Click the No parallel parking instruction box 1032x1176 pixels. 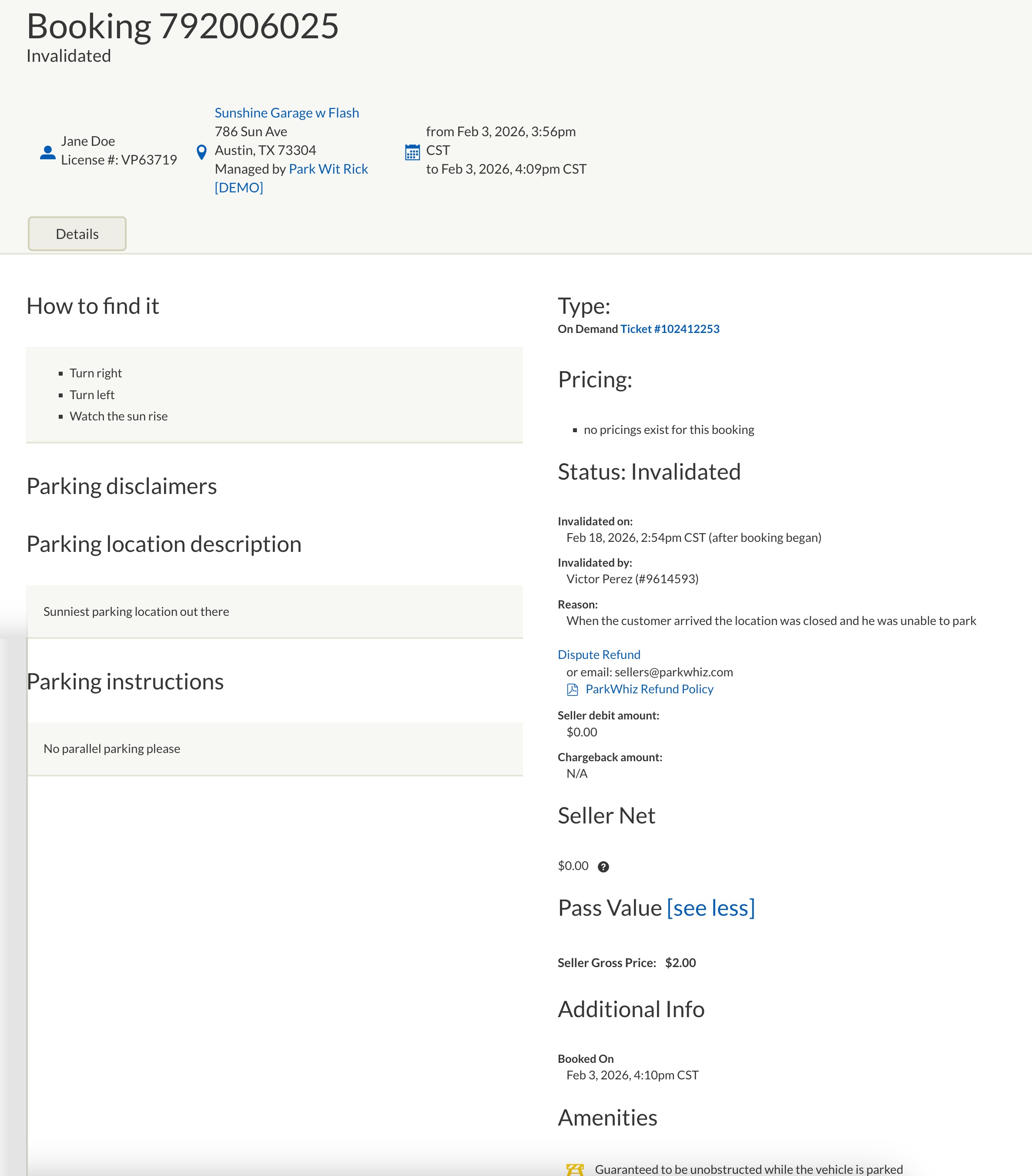[x=275, y=749]
